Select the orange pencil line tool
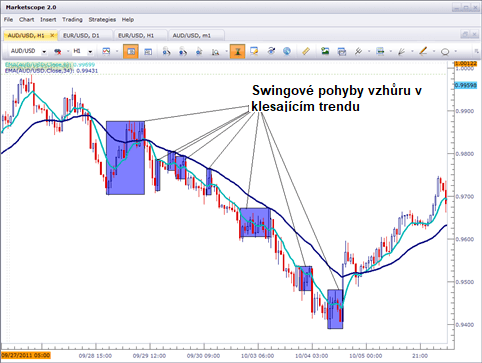The image size is (482, 363). click(423, 51)
